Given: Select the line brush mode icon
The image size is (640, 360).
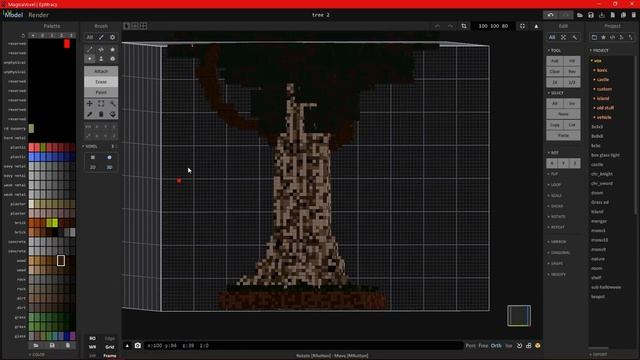Looking at the screenshot, I should tap(90, 49).
